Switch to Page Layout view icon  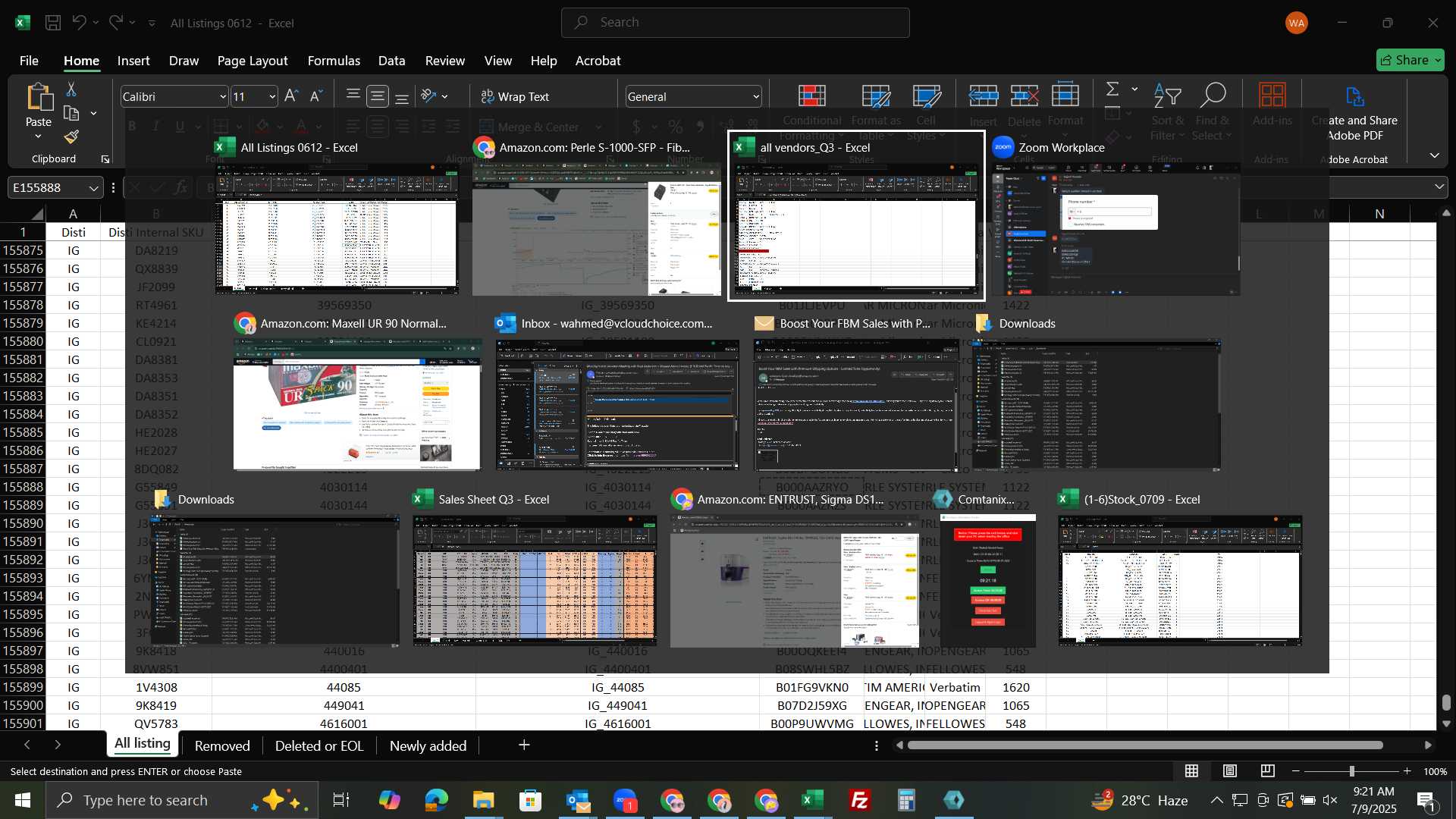[1230, 771]
